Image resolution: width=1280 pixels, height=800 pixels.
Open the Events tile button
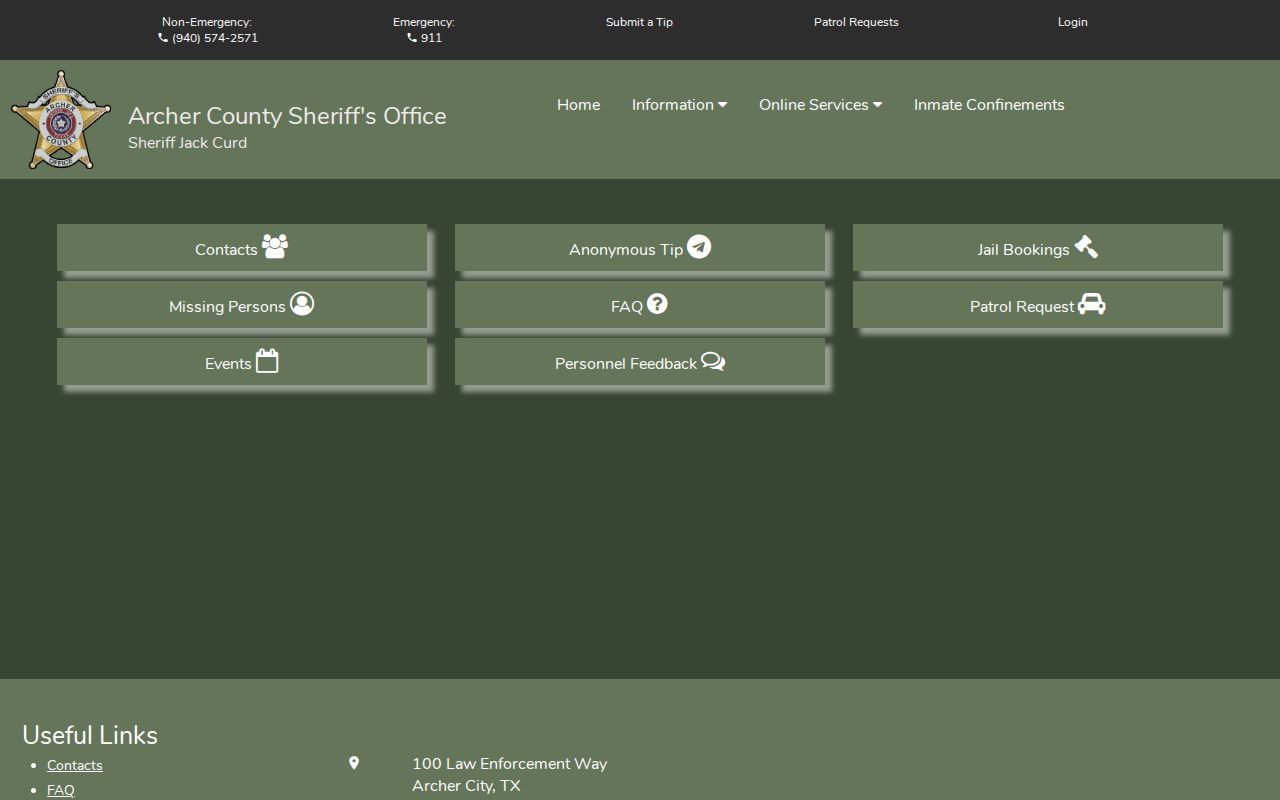point(242,362)
